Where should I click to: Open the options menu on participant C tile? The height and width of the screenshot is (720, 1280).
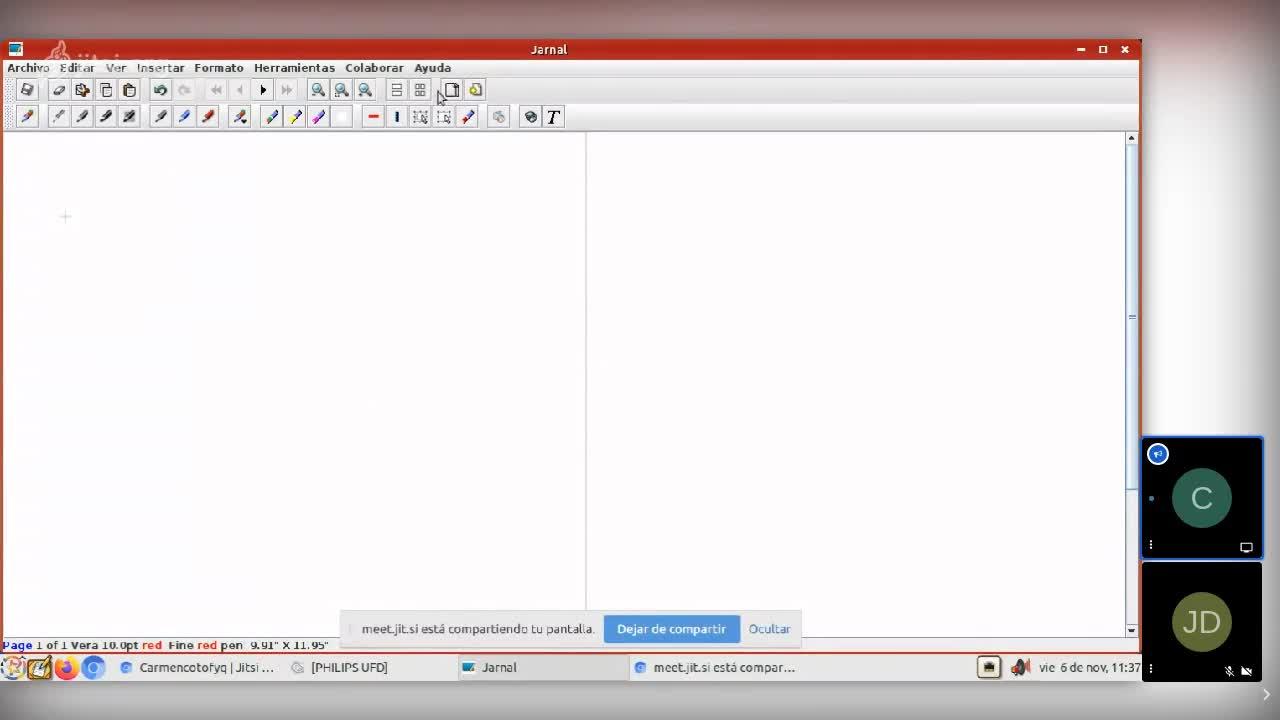click(1151, 545)
